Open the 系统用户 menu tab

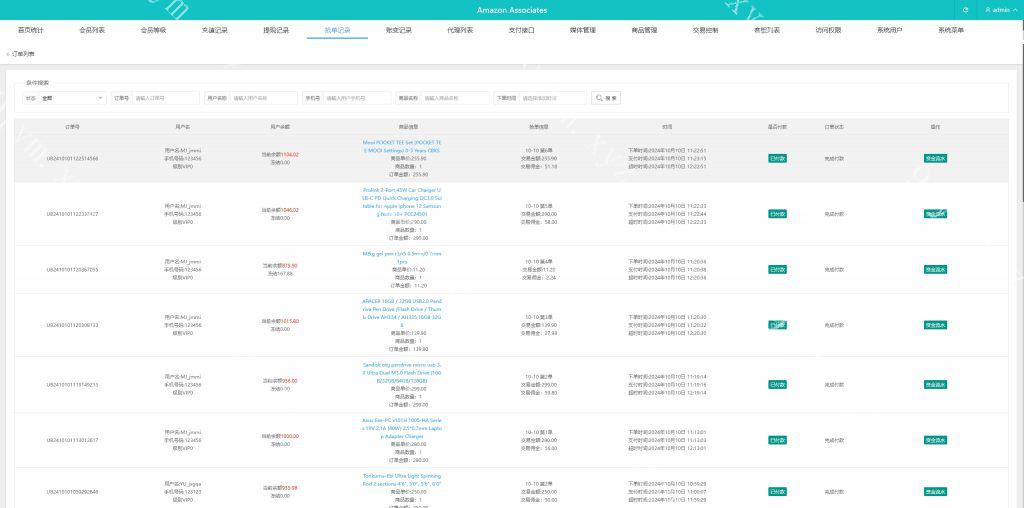pos(890,30)
